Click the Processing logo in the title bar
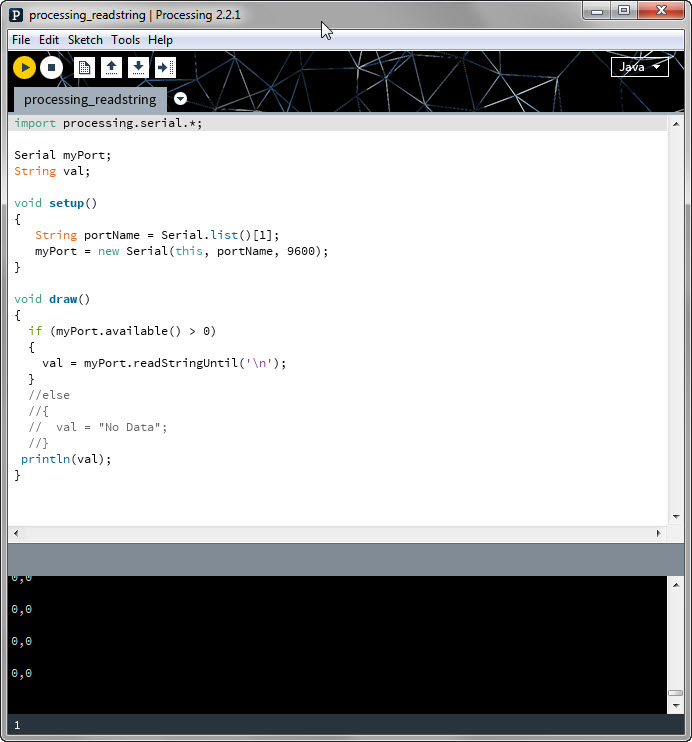692x742 pixels. tap(16, 15)
